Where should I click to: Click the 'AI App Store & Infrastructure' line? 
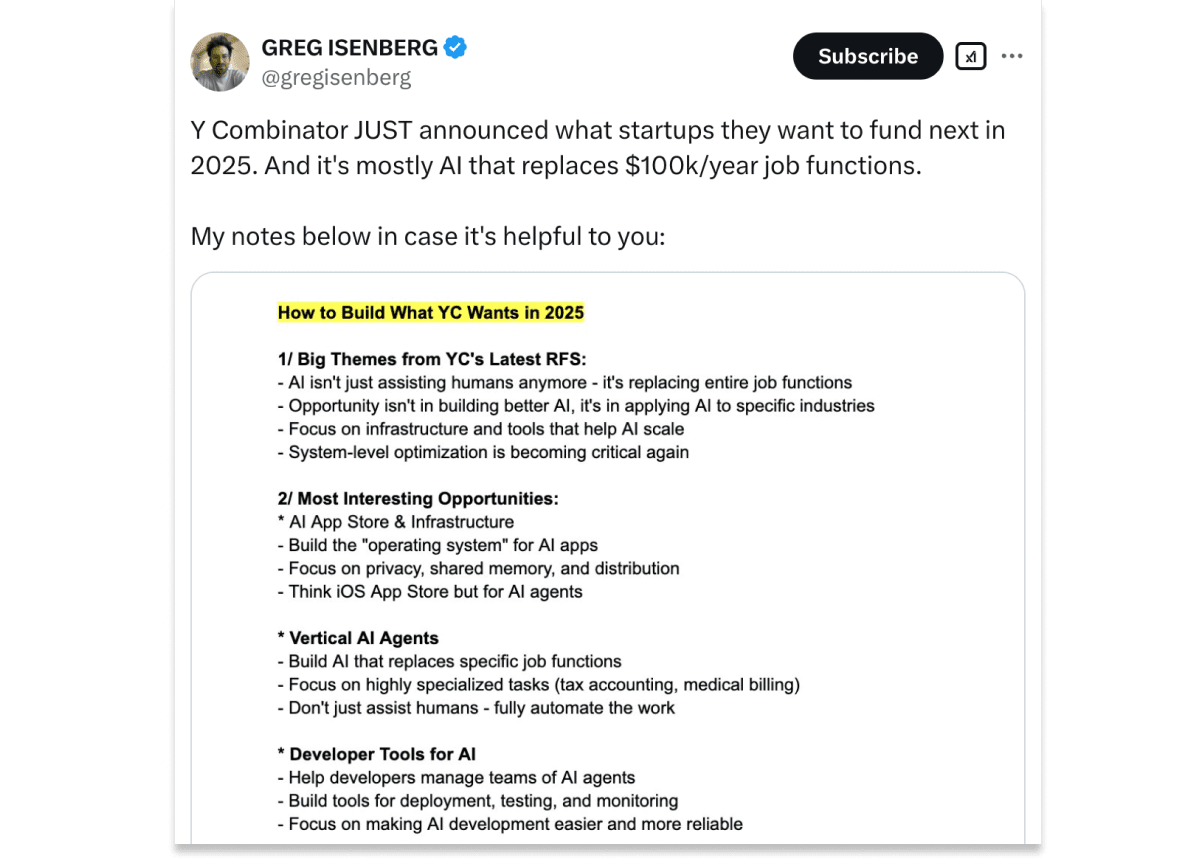point(396,522)
